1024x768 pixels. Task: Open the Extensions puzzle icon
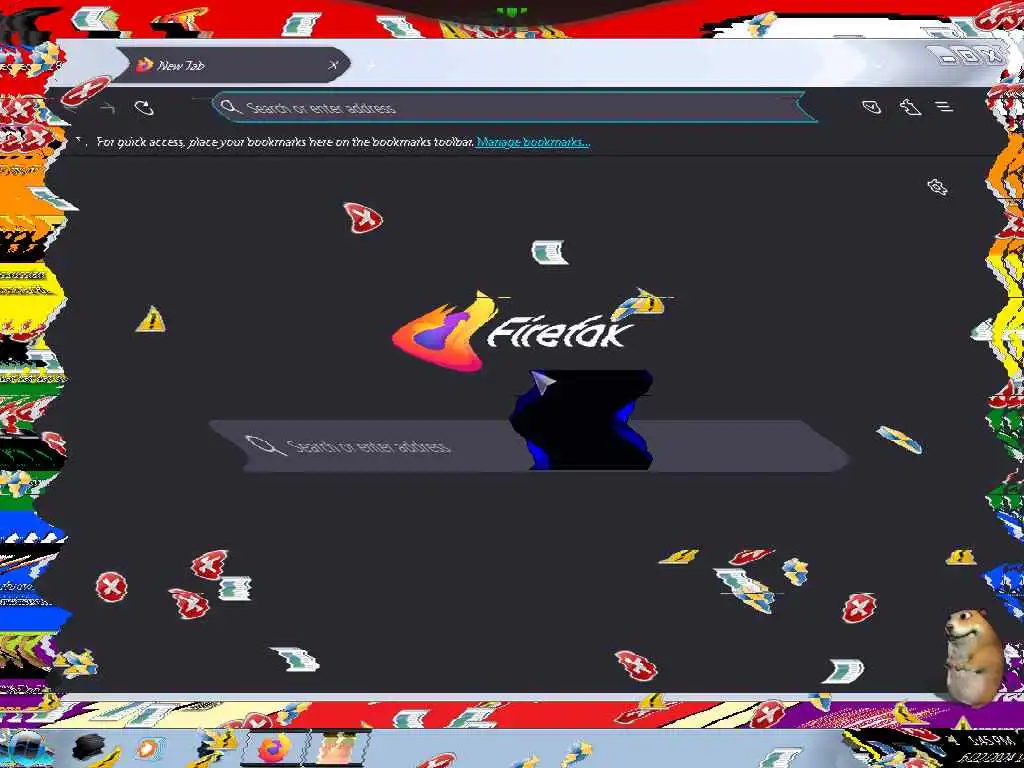910,107
